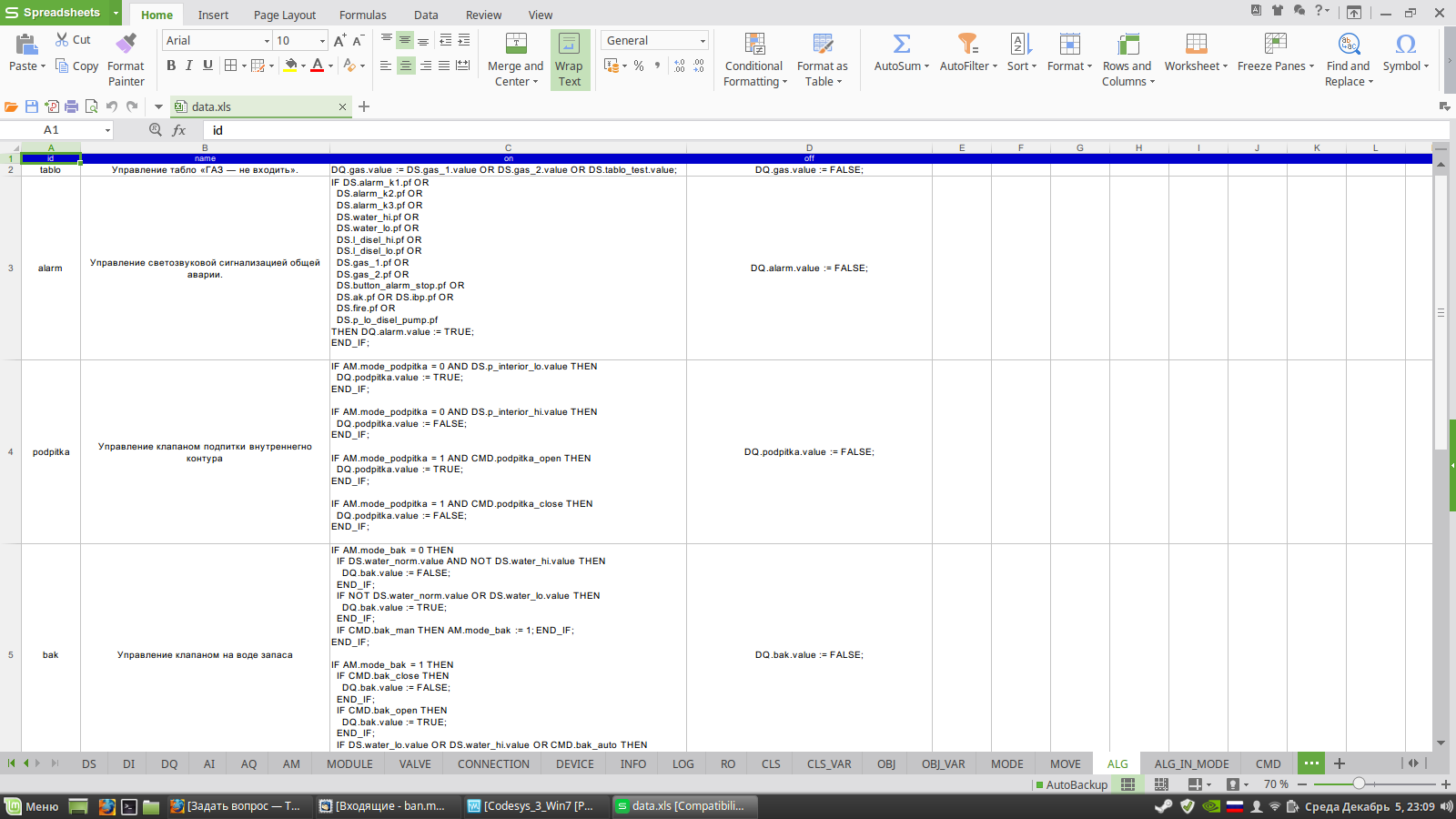This screenshot has height=819, width=1456.
Task: Open the Review tab
Action: point(483,15)
